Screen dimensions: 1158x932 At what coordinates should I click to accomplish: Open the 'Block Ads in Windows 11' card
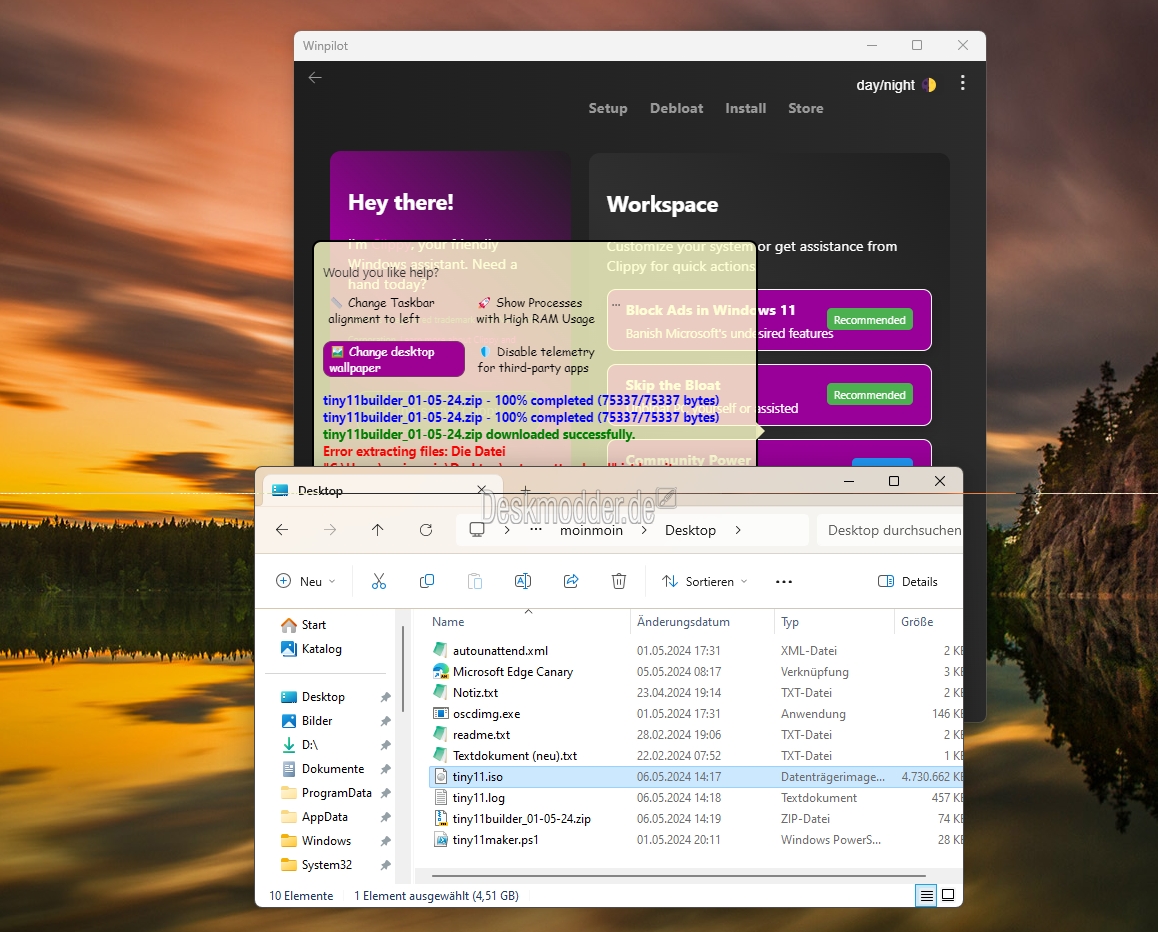(769, 320)
